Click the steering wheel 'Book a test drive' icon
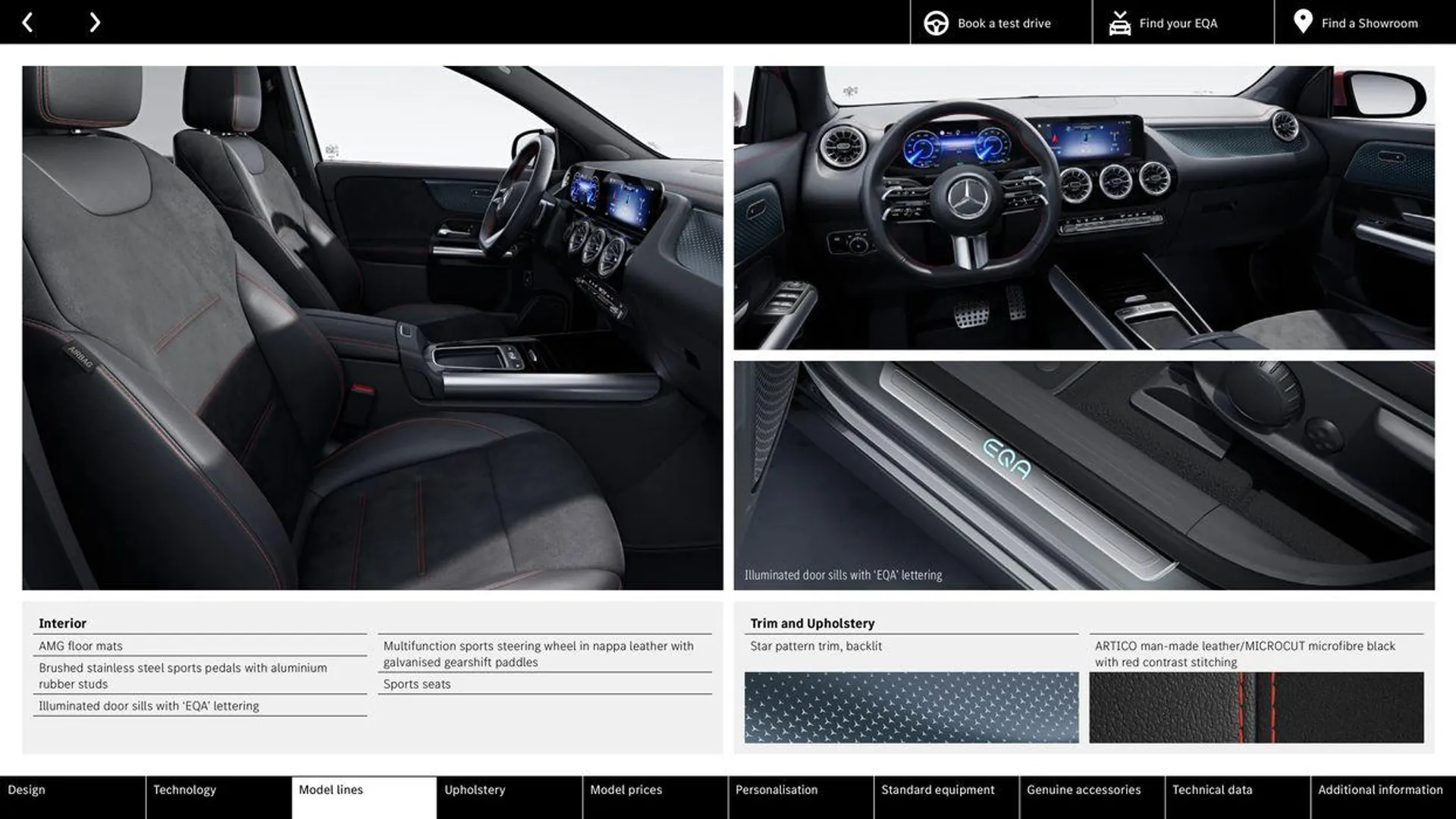The height and width of the screenshot is (819, 1456). 935,22
